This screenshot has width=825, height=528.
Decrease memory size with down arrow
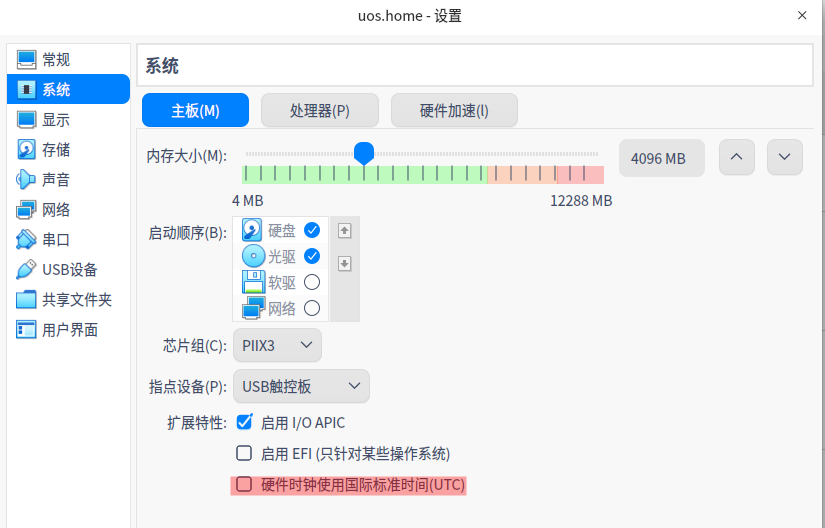[784, 157]
